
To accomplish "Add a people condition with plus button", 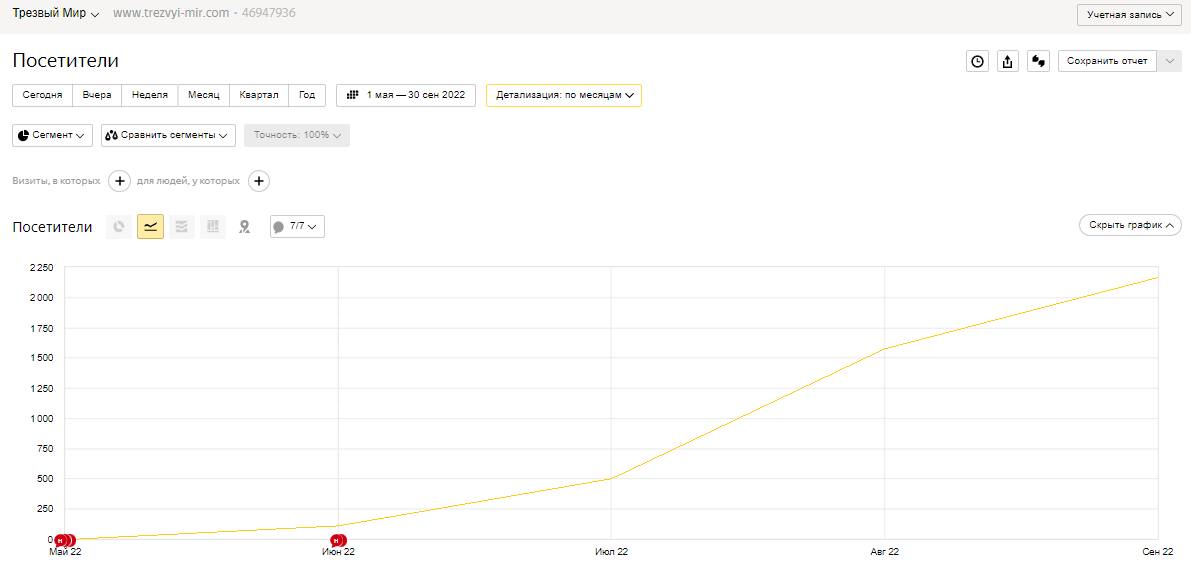I will click(258, 181).
